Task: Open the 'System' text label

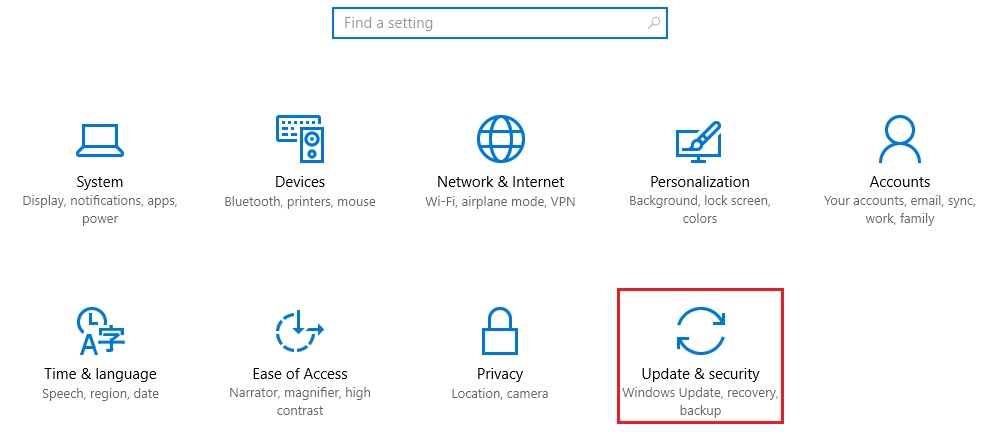Action: (x=100, y=182)
